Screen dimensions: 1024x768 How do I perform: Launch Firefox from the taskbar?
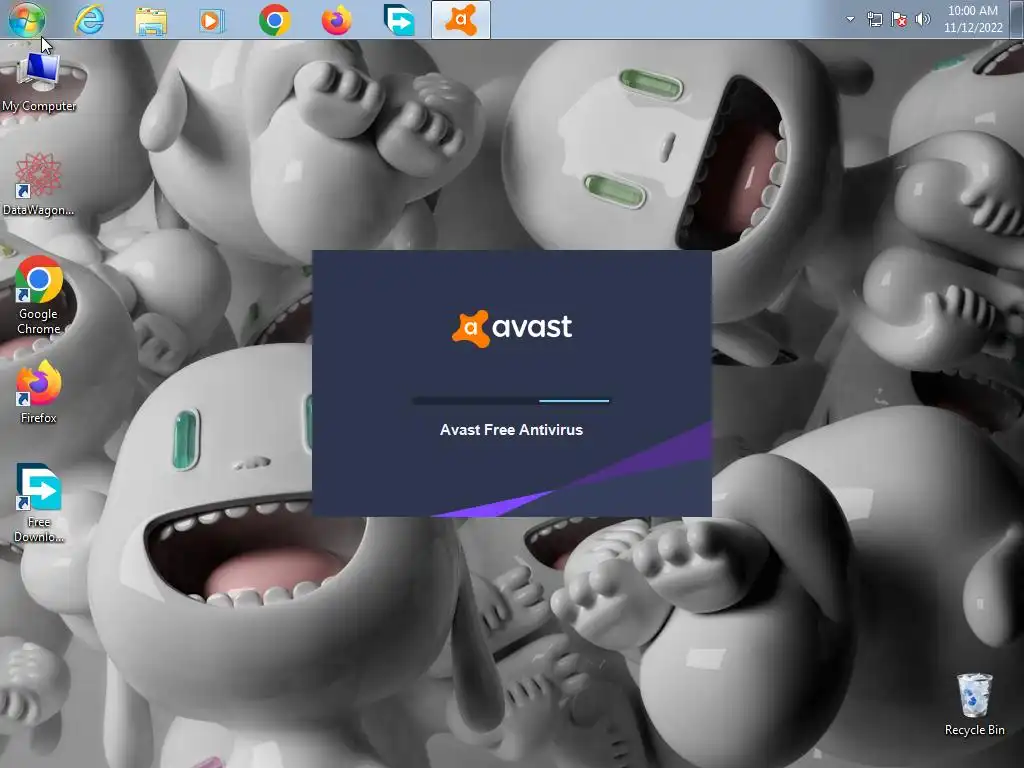[x=336, y=20]
